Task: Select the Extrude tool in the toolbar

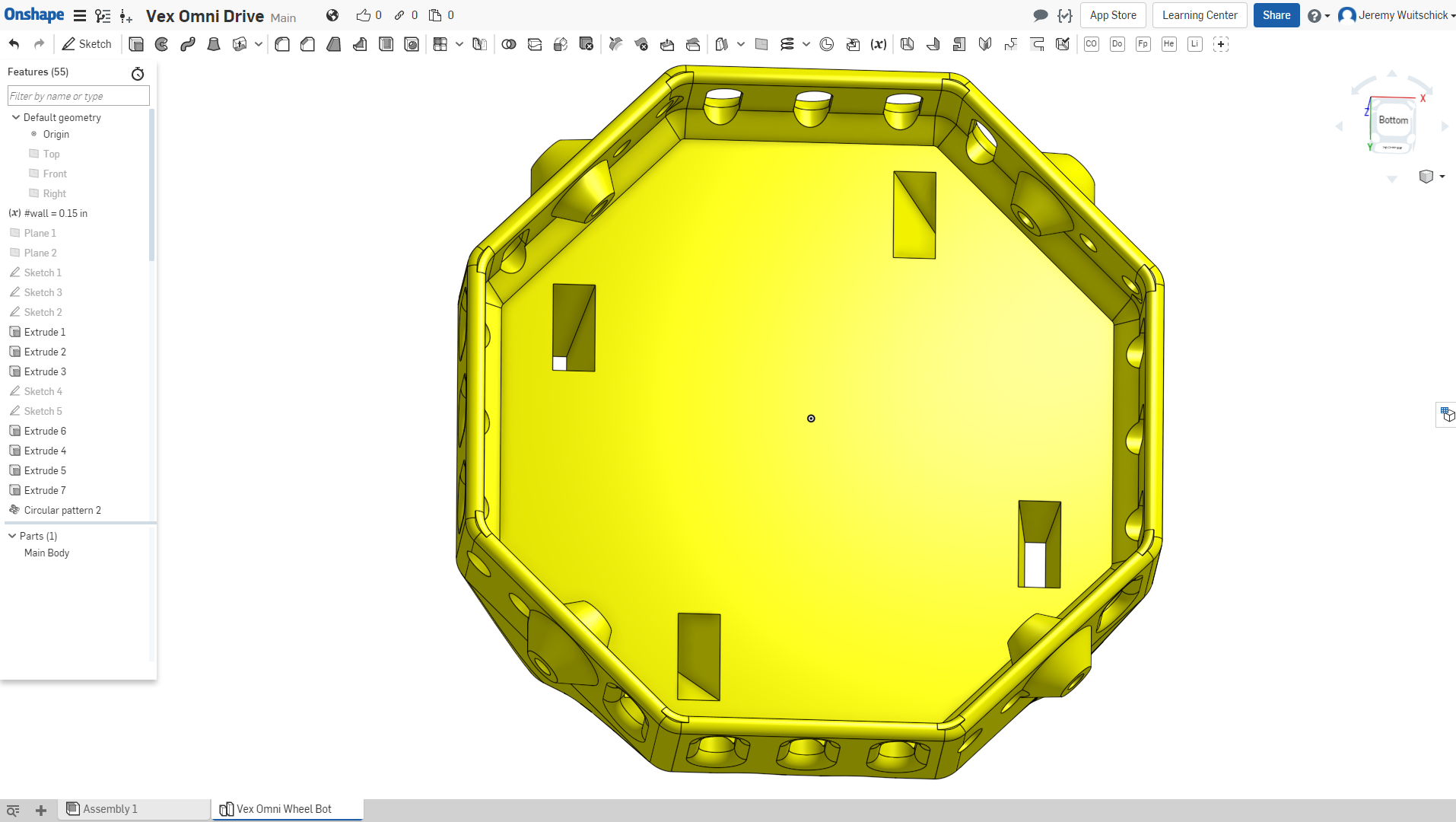Action: click(x=136, y=44)
